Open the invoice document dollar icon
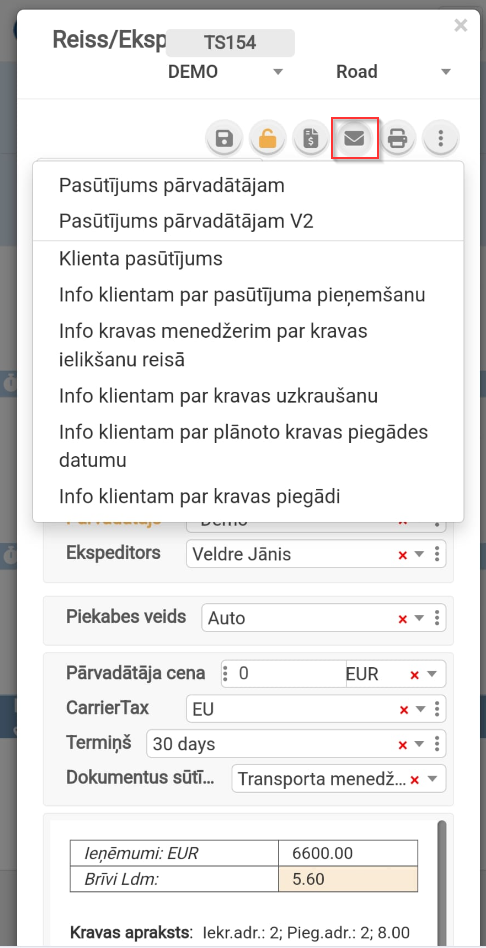Screen dimensions: 486x948 coord(311,138)
